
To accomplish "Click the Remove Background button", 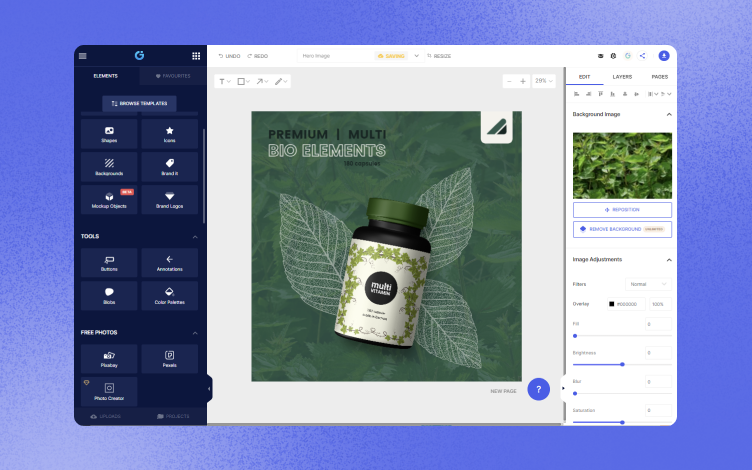I will click(x=622, y=229).
